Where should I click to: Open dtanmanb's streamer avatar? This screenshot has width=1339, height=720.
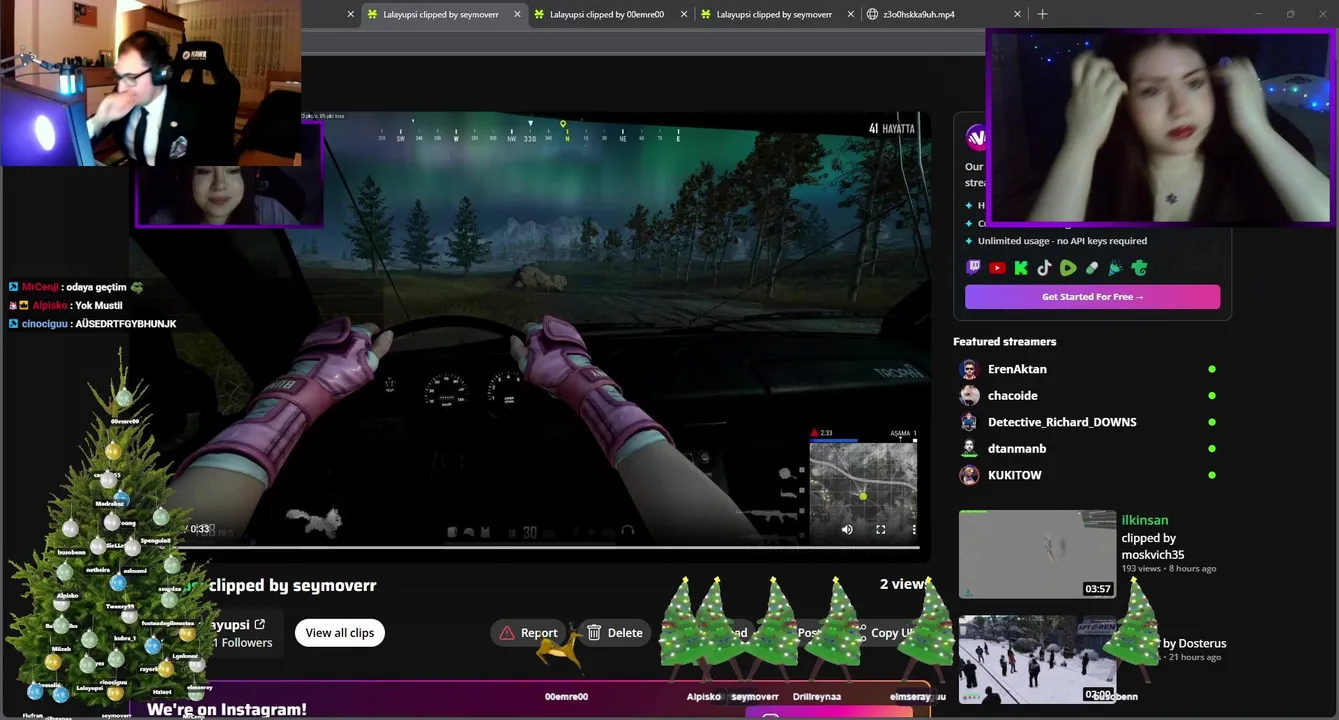tap(969, 449)
